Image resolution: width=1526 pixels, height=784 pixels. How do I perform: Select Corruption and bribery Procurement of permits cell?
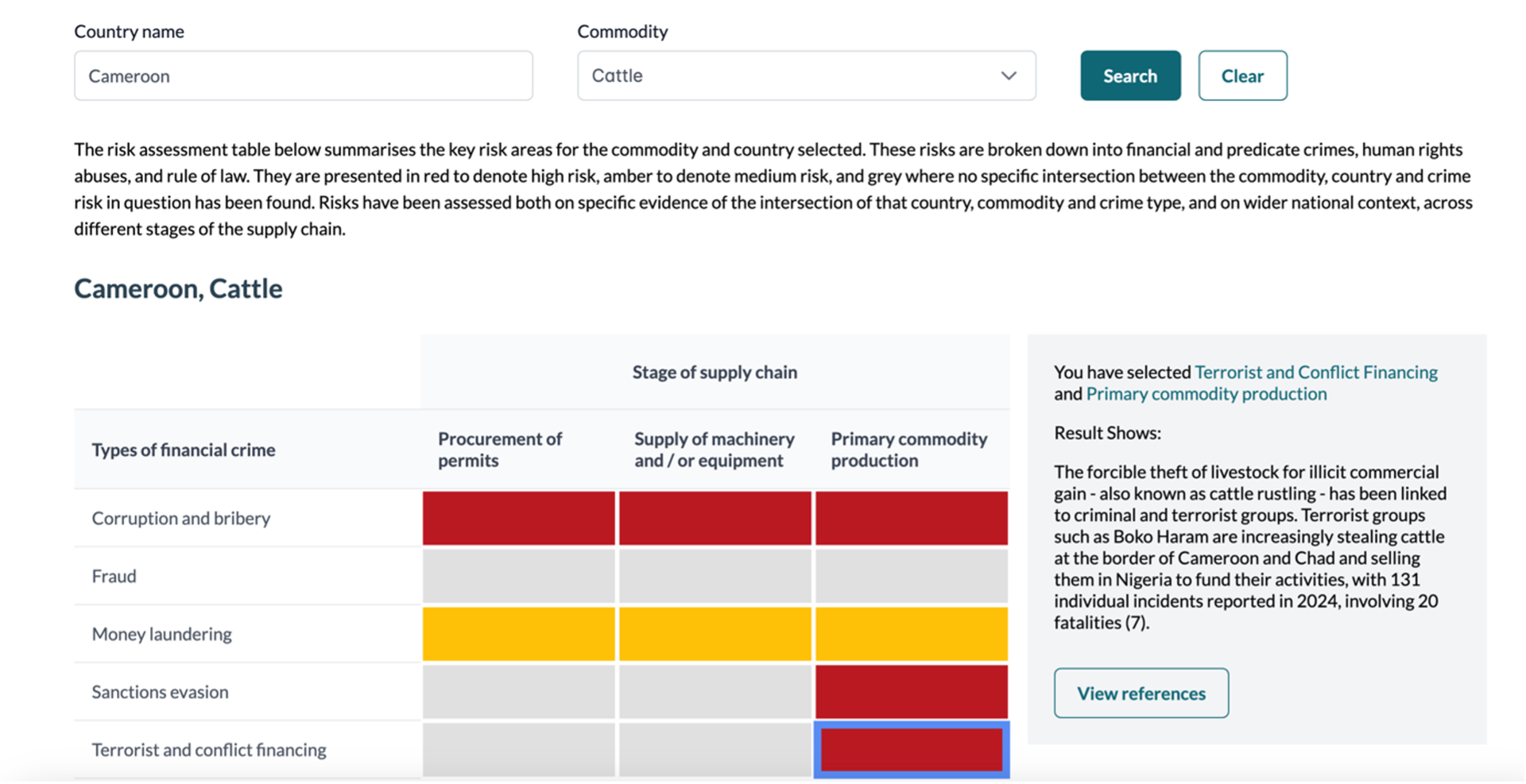[519, 518]
